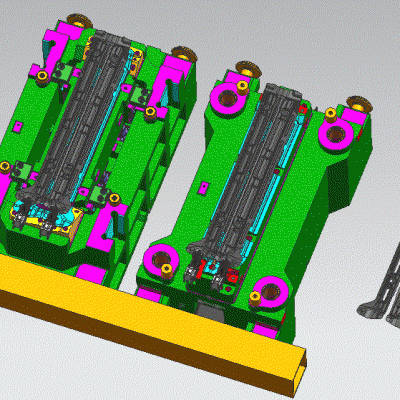Select top-right magenta guide ring on right die

[336, 134]
